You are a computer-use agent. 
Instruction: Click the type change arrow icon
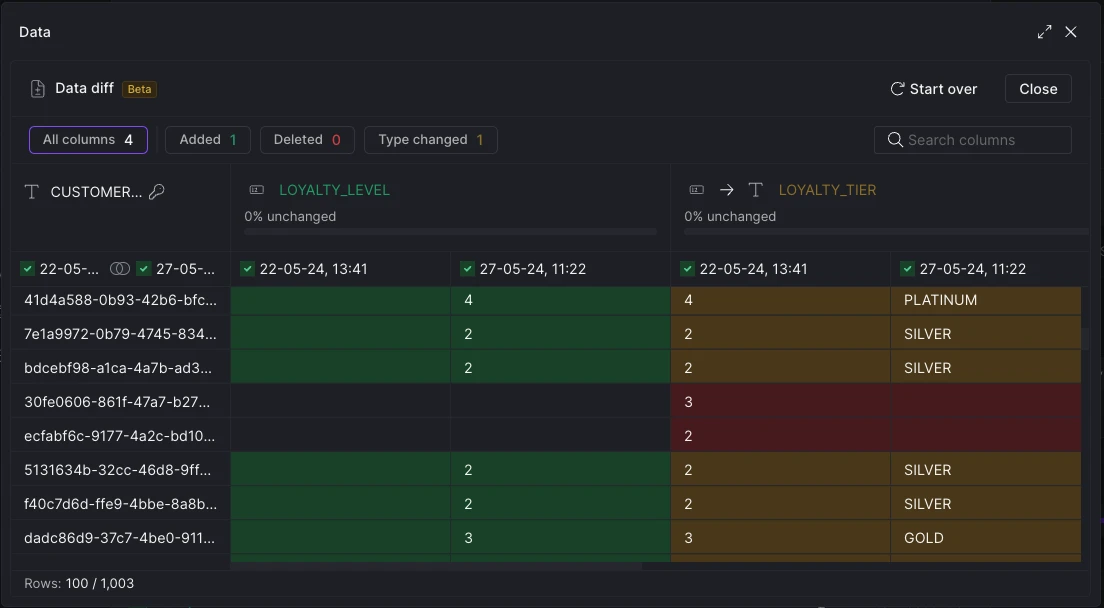pyautogui.click(x=727, y=190)
